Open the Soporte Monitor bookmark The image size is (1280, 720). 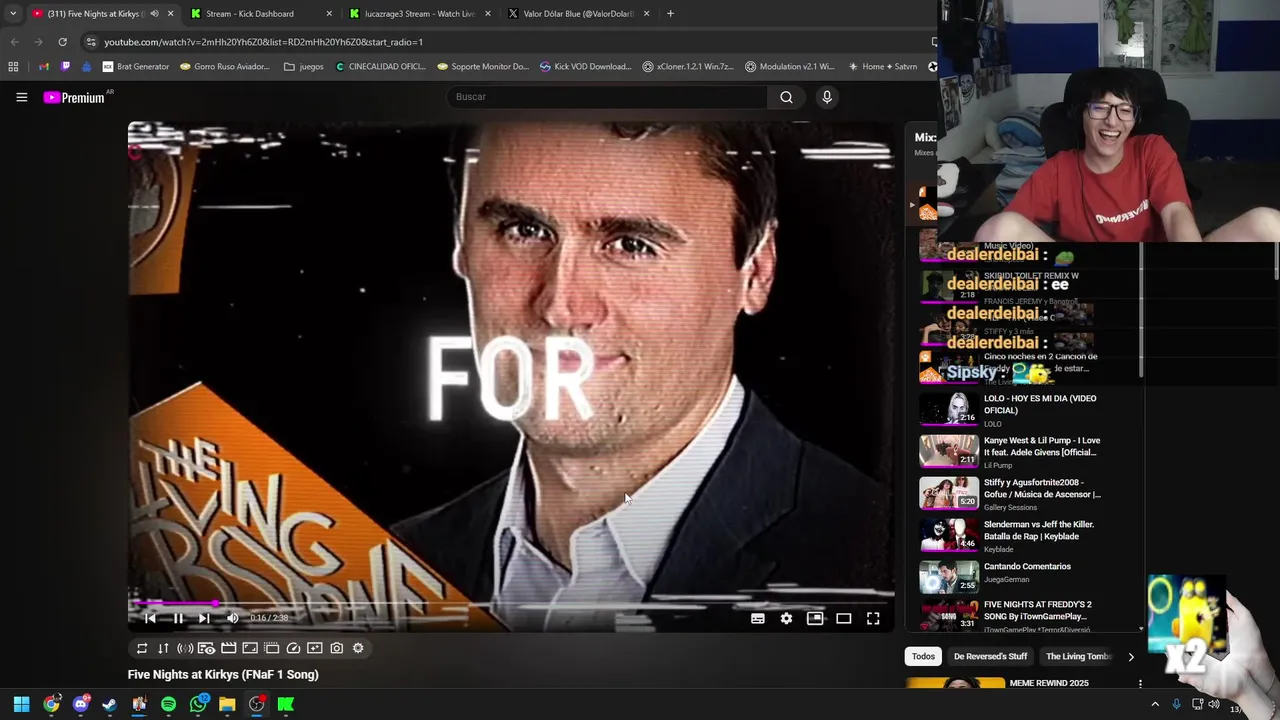(483, 67)
